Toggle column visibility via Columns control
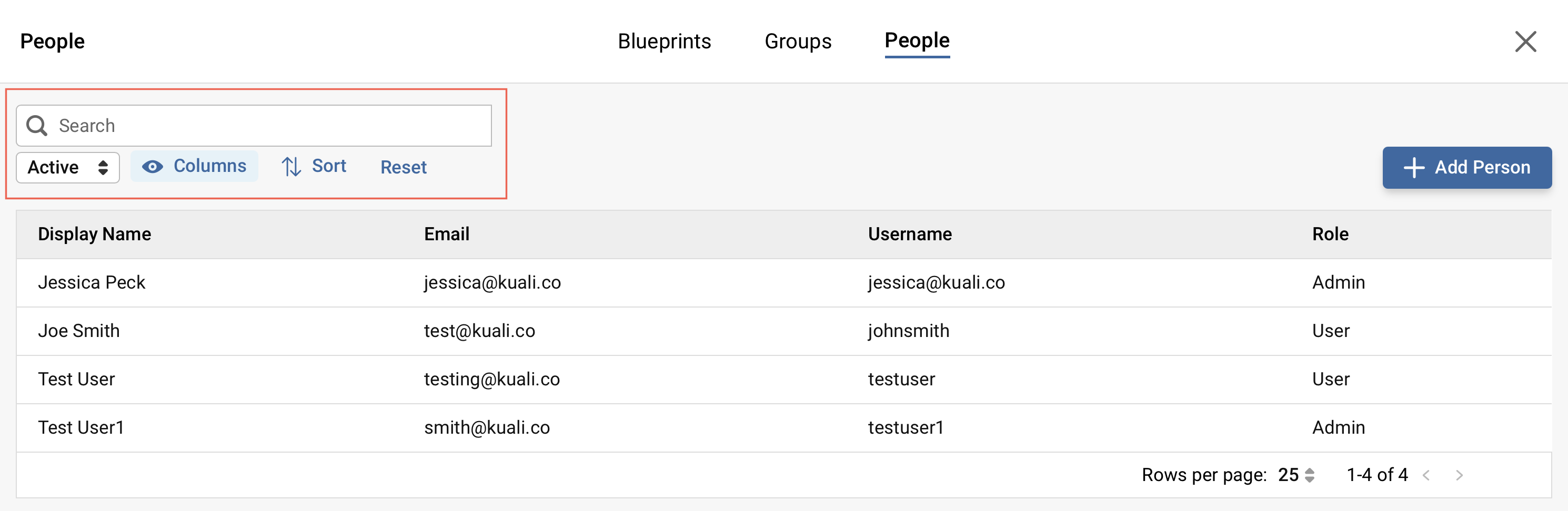The image size is (1568, 511). point(195,166)
